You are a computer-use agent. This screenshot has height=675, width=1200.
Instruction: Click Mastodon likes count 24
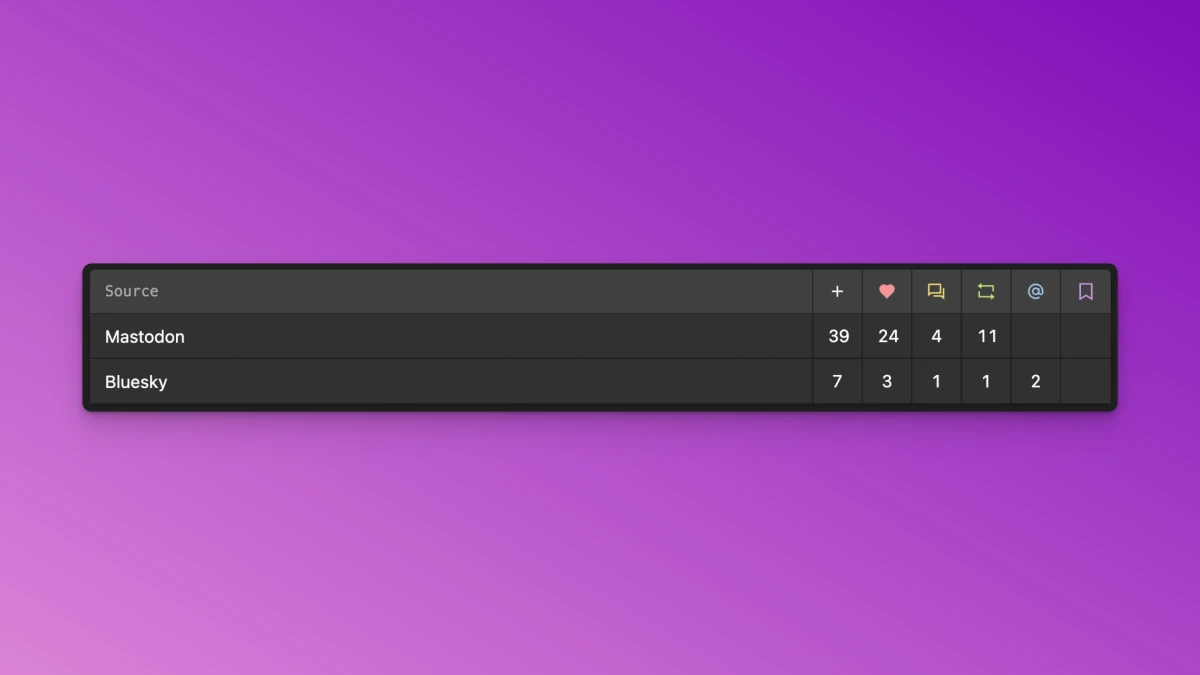click(x=888, y=337)
